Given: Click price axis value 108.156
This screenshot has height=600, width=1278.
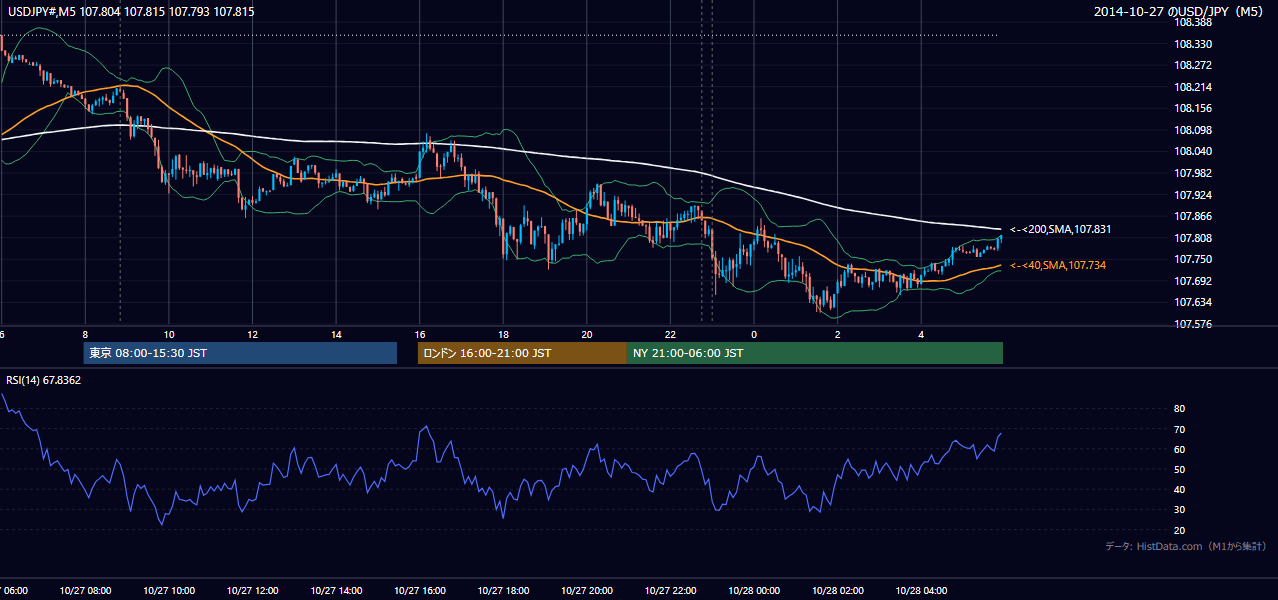Looking at the screenshot, I should [1193, 108].
